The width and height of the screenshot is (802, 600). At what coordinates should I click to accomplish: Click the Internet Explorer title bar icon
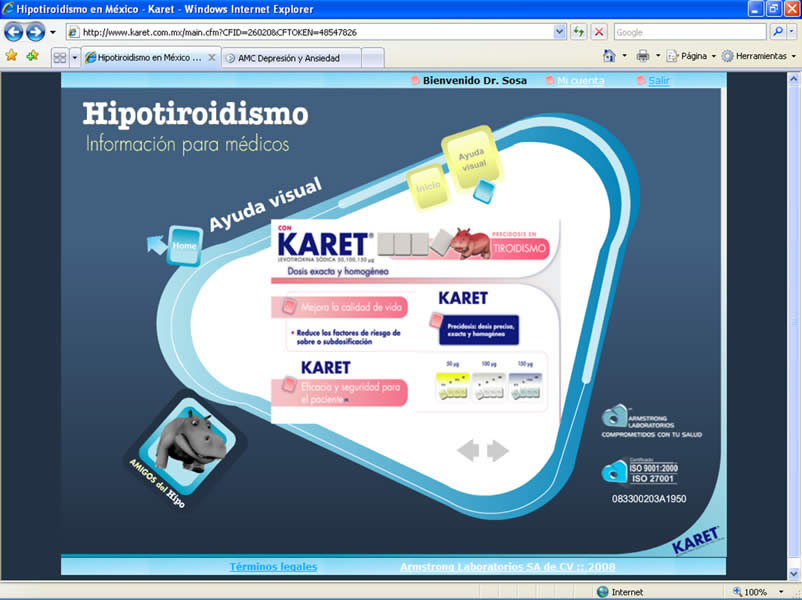point(8,9)
